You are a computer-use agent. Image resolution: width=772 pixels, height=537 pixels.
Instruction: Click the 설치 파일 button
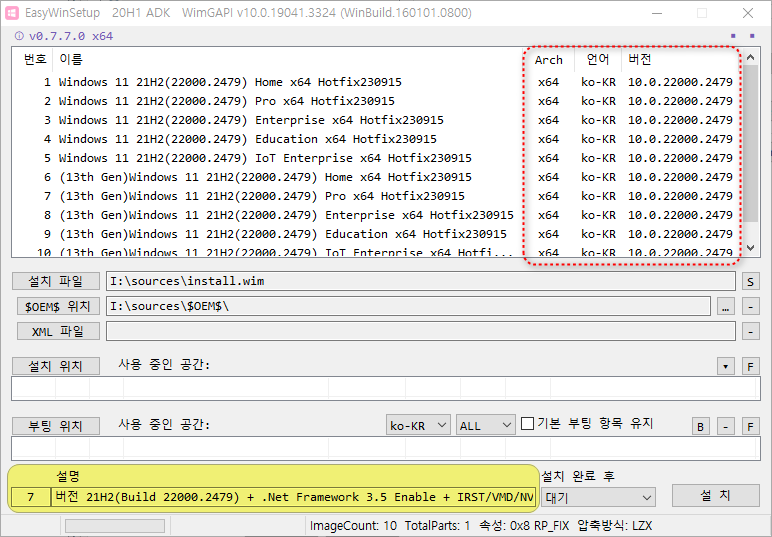point(56,282)
